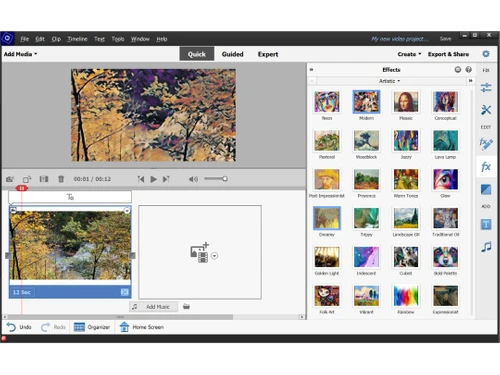
Task: Apply the Woodblock effect thumbnail
Action: (366, 140)
